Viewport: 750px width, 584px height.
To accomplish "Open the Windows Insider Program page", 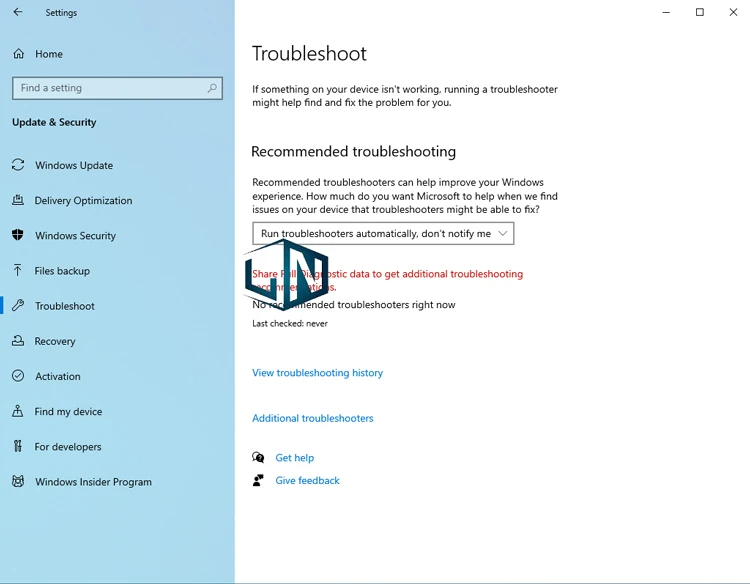I will pos(93,482).
